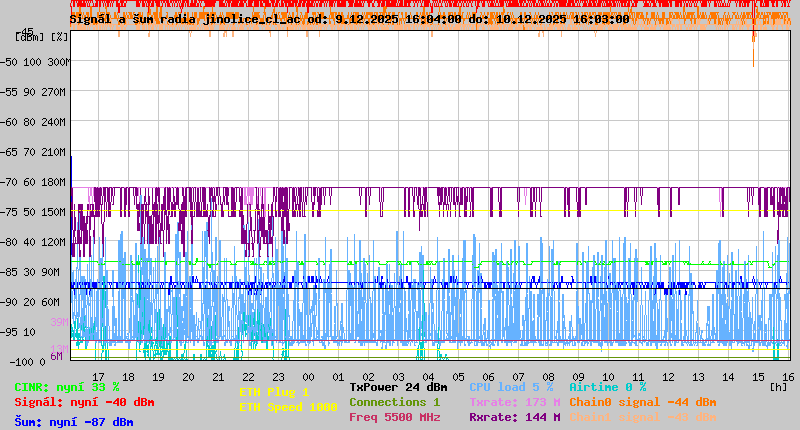This screenshot has height=430, width=800.
Task: Click the Freq 5500 MHz label
Action: (394, 417)
